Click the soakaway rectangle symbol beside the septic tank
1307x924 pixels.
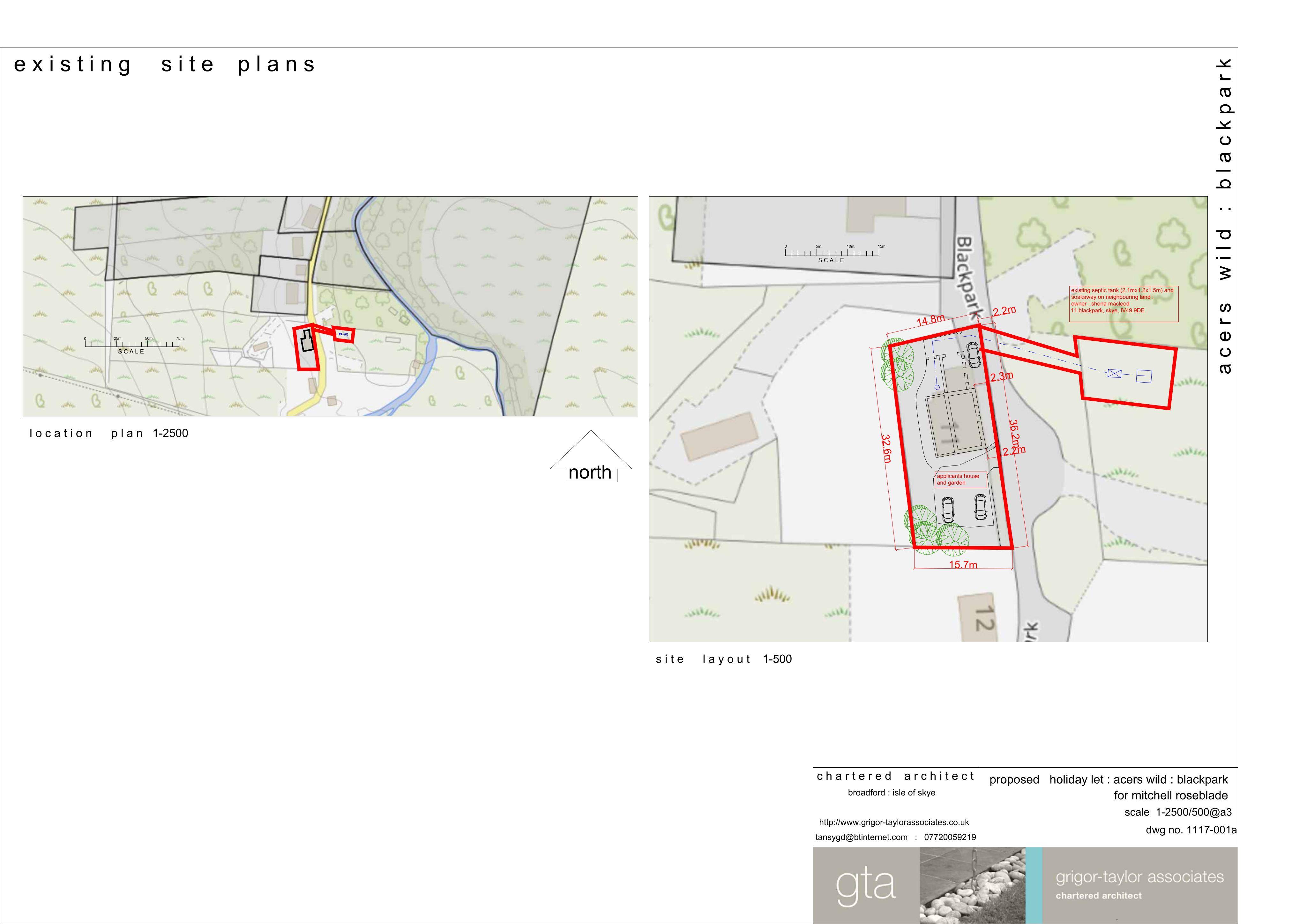[x=1144, y=376]
